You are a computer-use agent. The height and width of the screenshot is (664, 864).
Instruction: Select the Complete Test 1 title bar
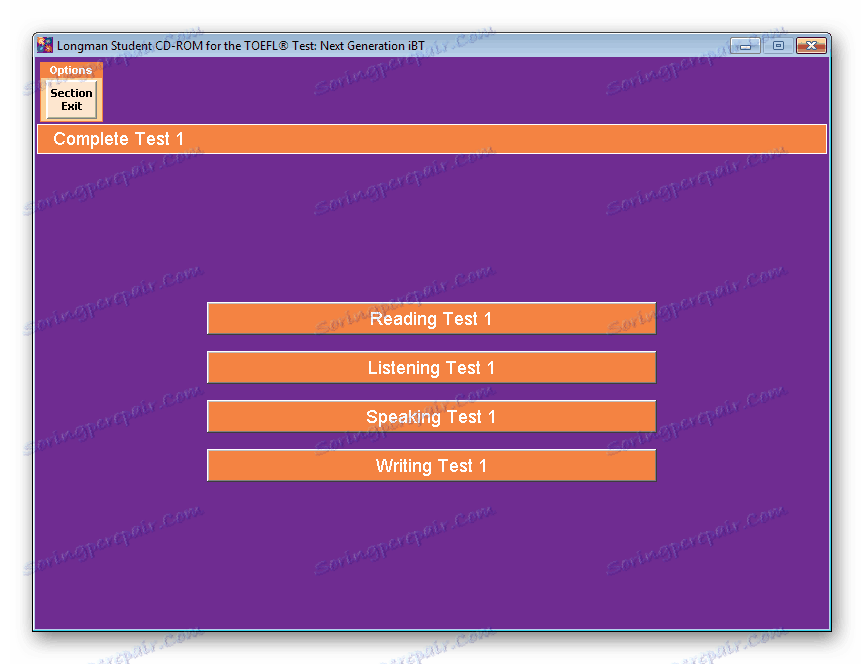point(431,139)
